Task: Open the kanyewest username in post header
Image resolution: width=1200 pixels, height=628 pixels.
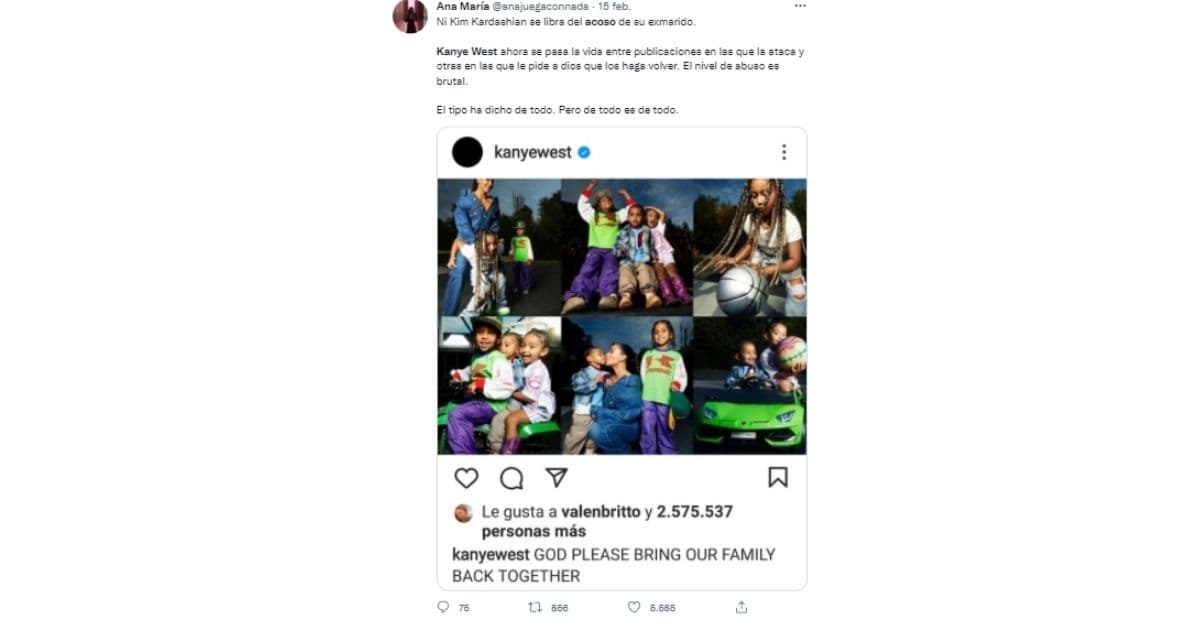Action: click(533, 152)
